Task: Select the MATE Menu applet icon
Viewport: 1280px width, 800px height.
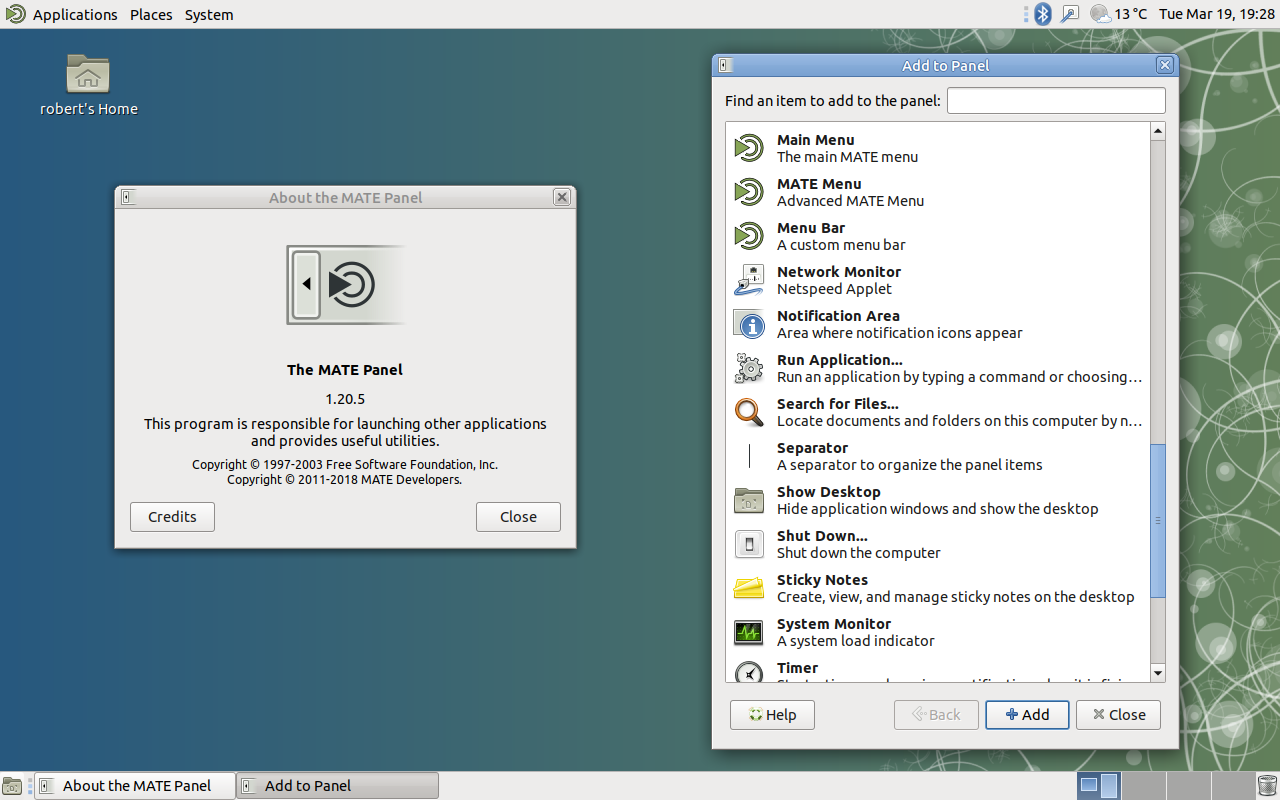Action: [x=748, y=192]
